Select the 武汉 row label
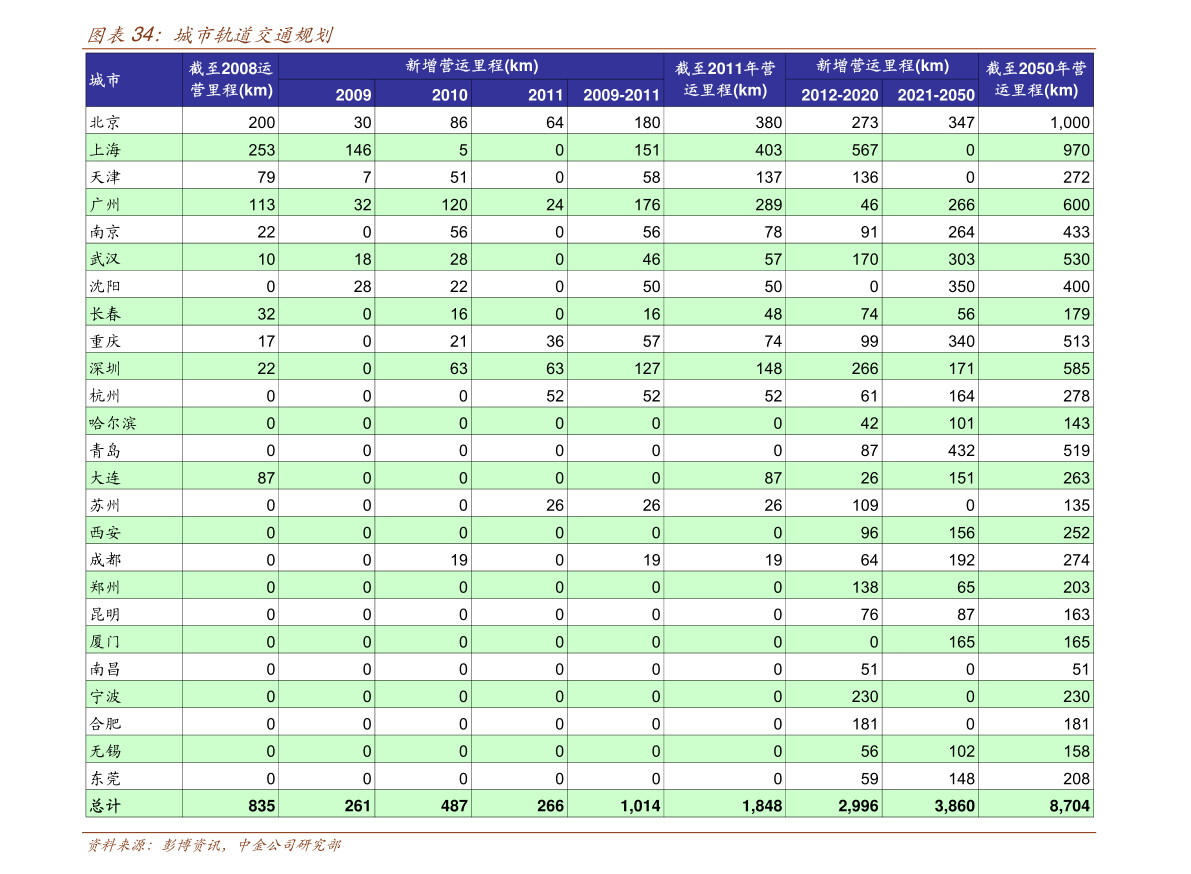Screen dimensions: 1191x874 tap(105, 259)
